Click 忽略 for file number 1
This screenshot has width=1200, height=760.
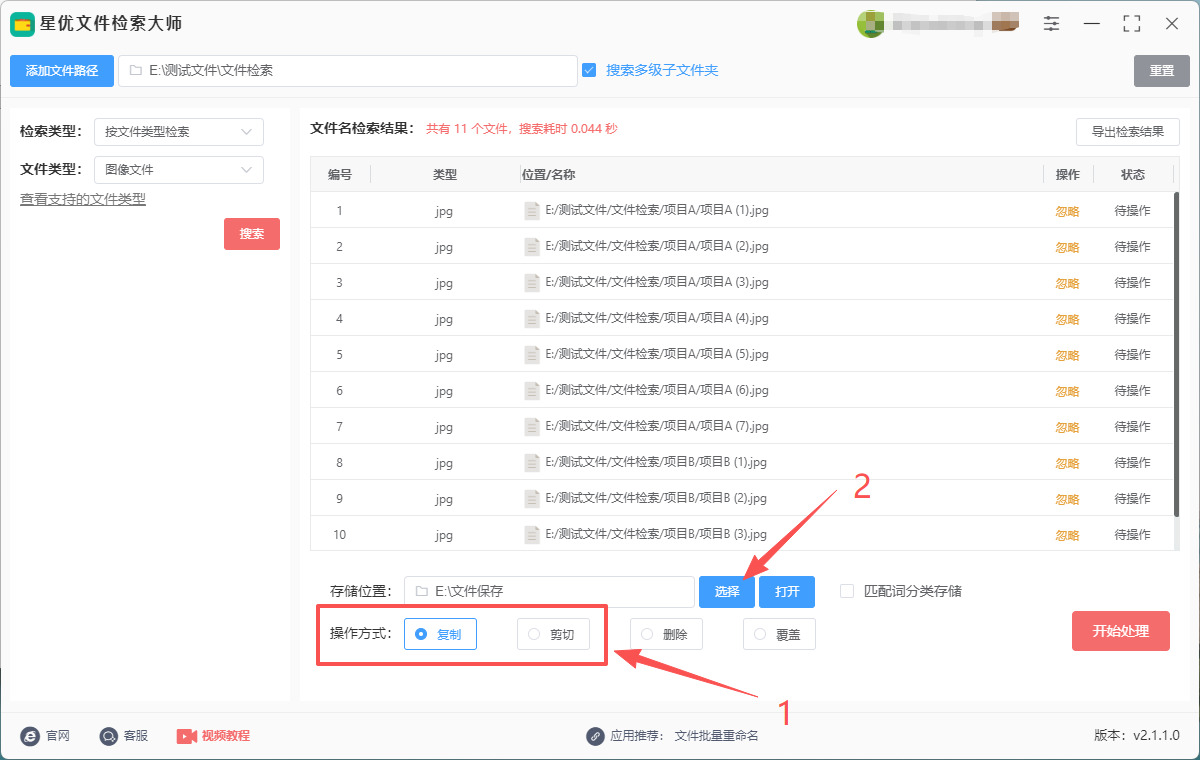tap(1068, 211)
